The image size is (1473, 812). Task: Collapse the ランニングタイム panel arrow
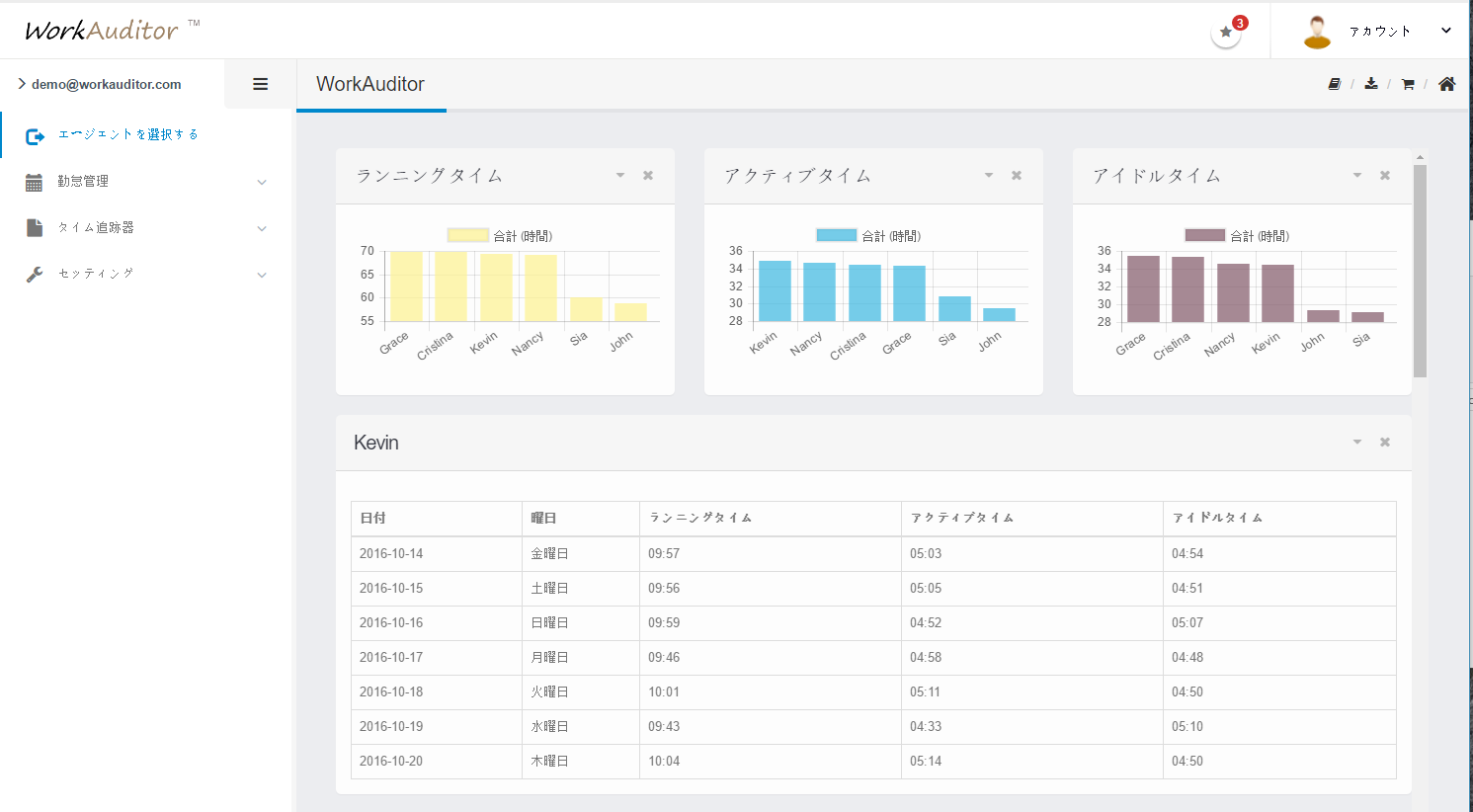pos(620,175)
